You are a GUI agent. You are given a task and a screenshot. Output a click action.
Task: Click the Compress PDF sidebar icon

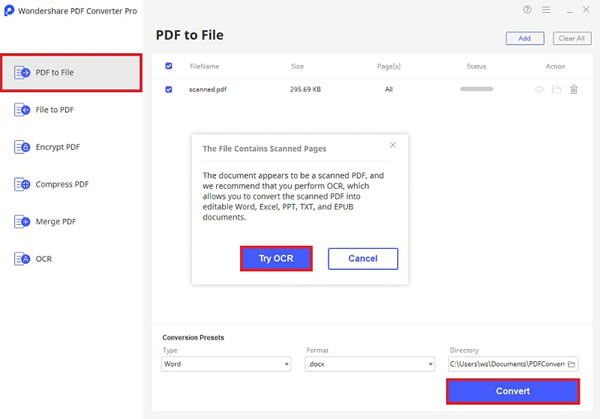tap(22, 184)
